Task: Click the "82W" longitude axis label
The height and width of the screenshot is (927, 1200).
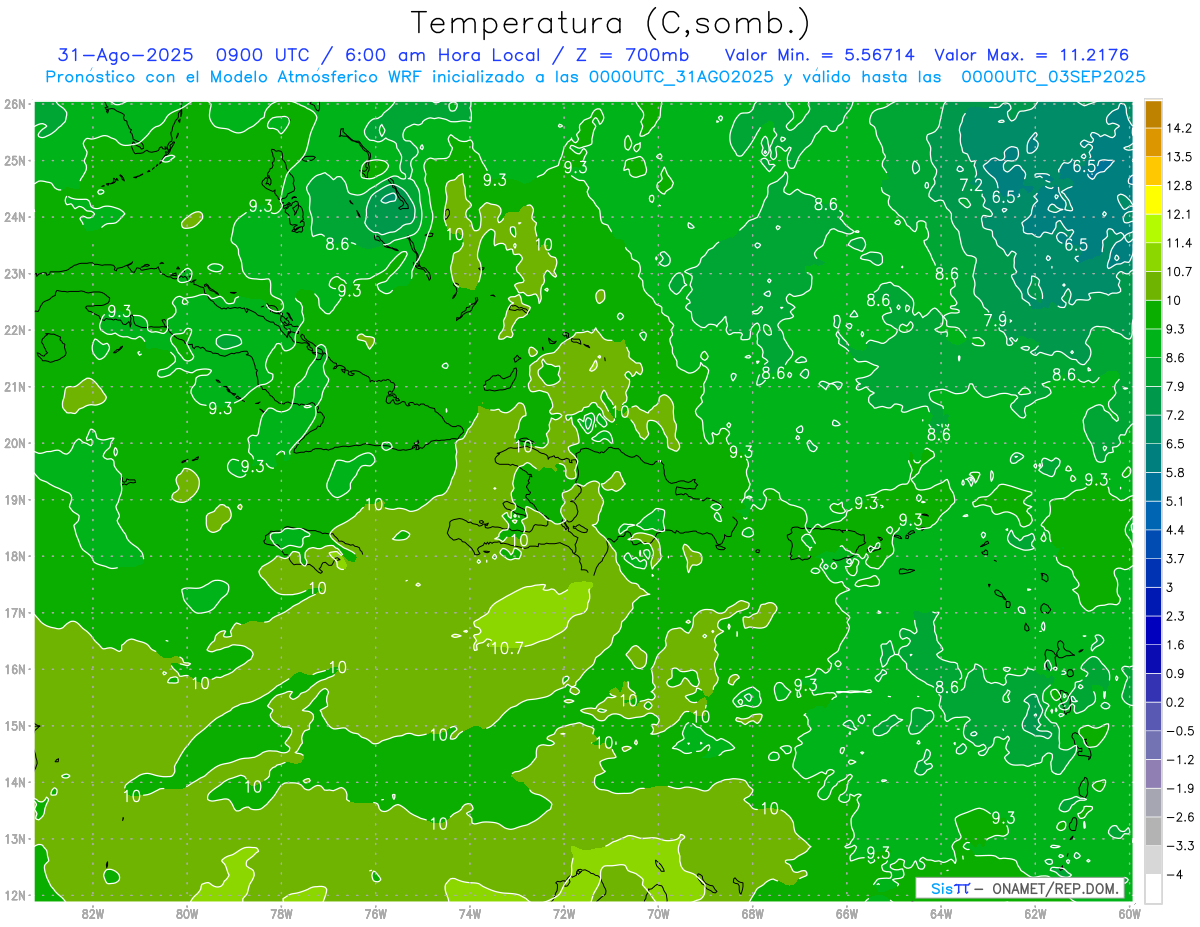Action: (x=93, y=913)
